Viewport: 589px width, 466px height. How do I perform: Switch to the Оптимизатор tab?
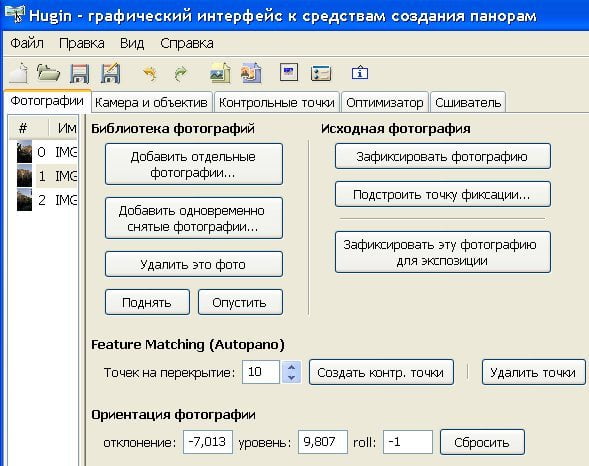385,102
